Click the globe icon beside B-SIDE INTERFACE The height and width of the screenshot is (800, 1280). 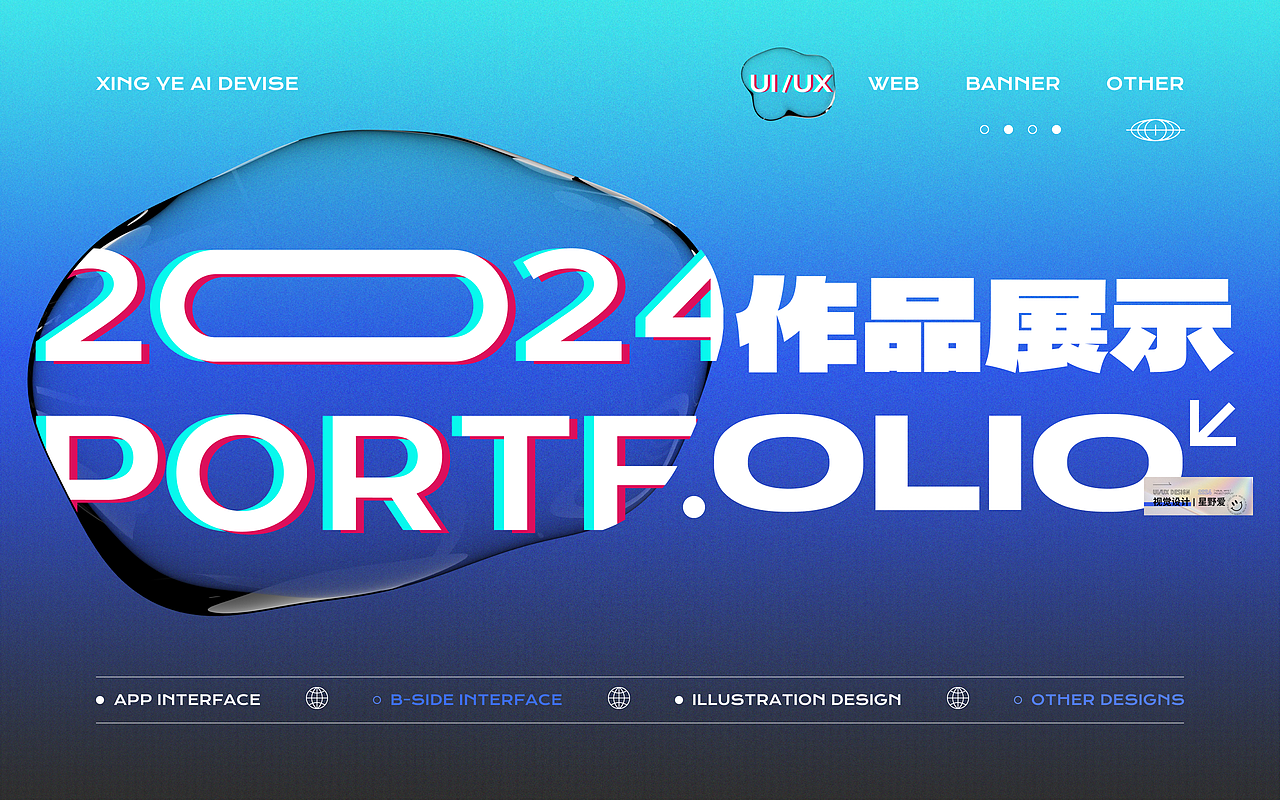(x=621, y=699)
